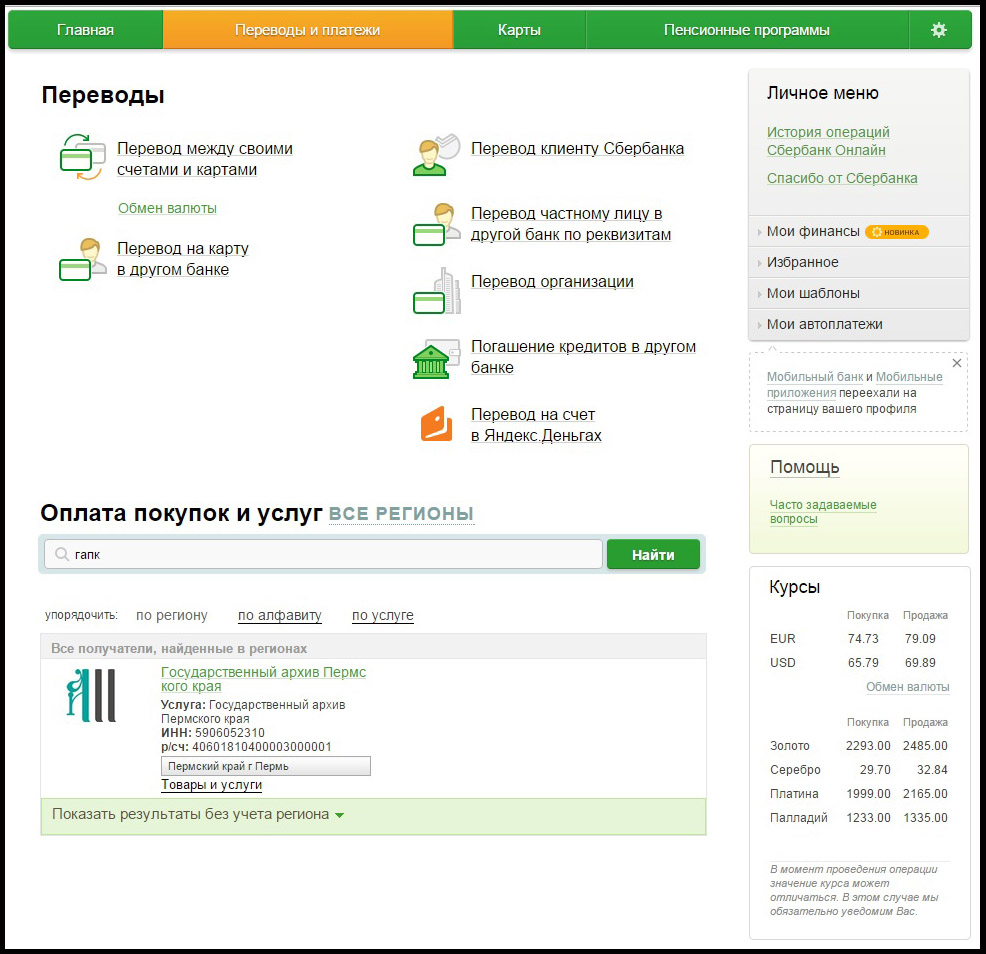The width and height of the screenshot is (986, 954).
Task: Open Перевод клиенту Сбербанка link
Action: click(x=577, y=148)
